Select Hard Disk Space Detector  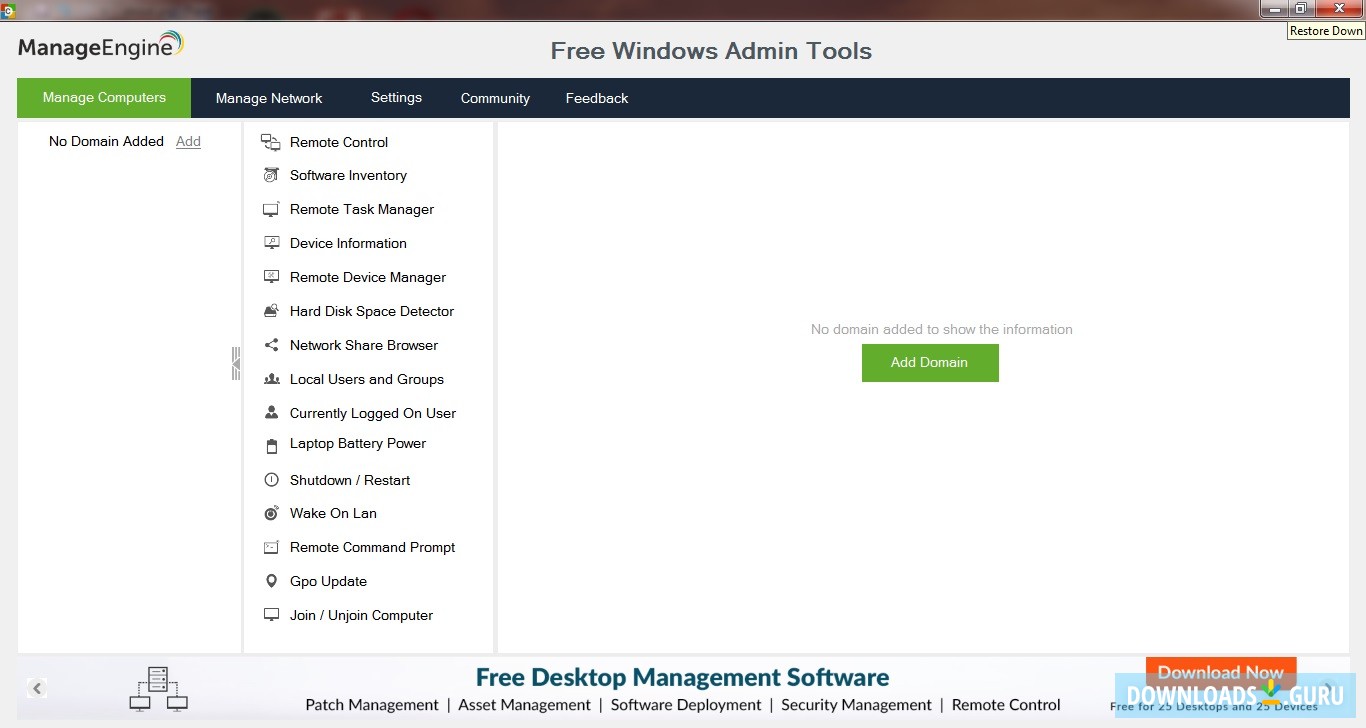coord(372,311)
